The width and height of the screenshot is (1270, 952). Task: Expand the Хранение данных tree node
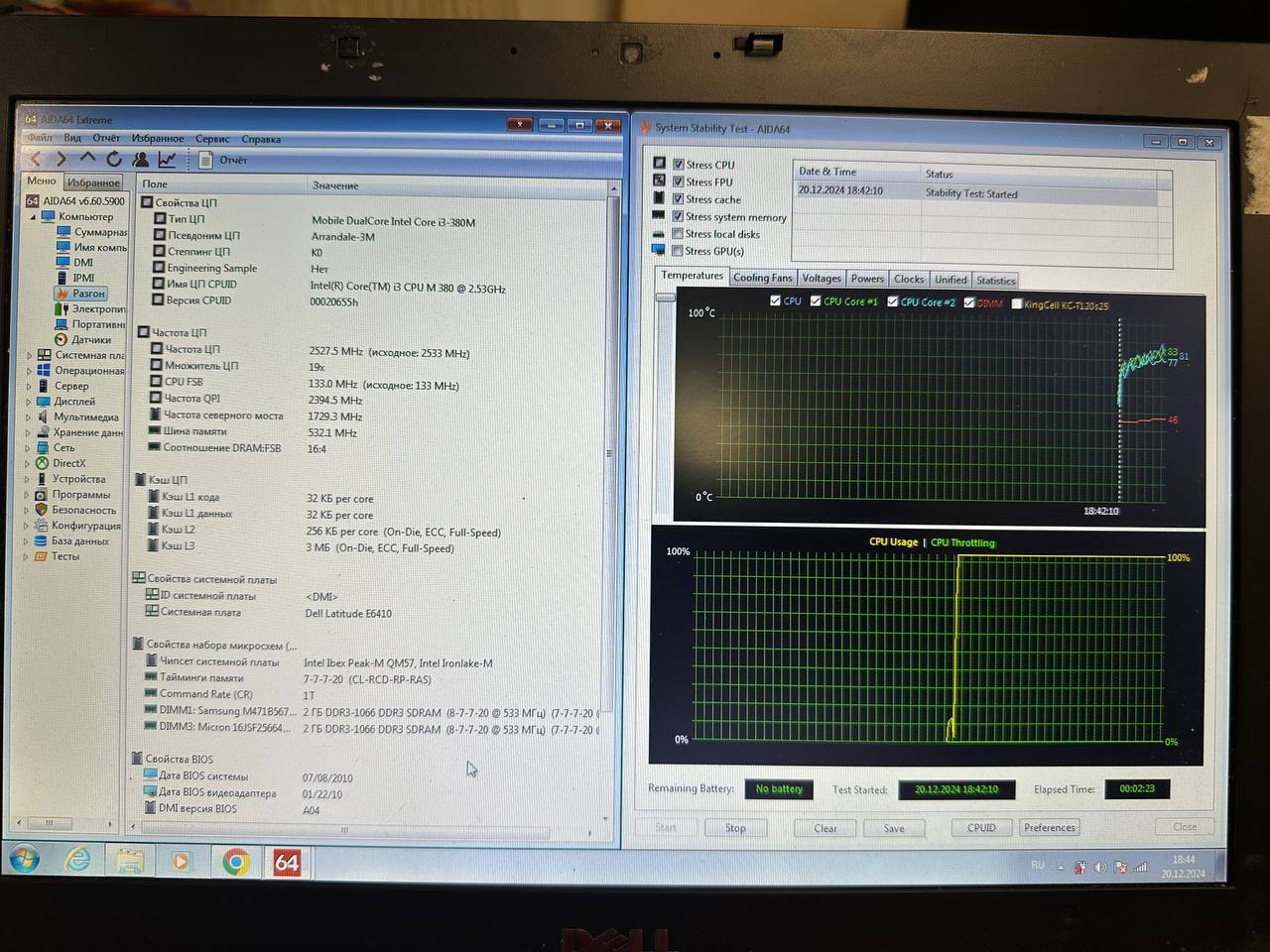(x=28, y=432)
